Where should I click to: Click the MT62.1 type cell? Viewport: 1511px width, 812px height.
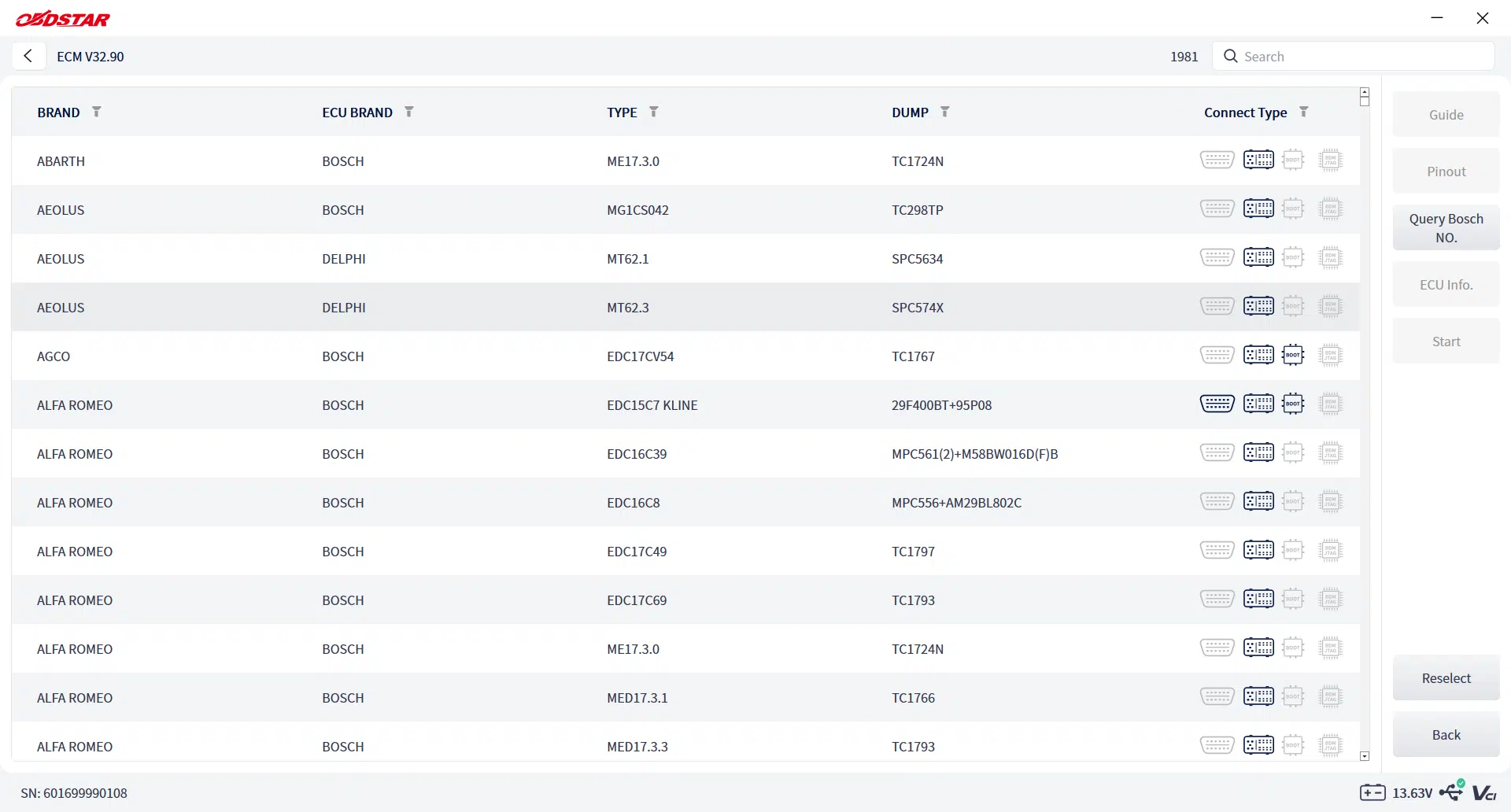click(627, 258)
